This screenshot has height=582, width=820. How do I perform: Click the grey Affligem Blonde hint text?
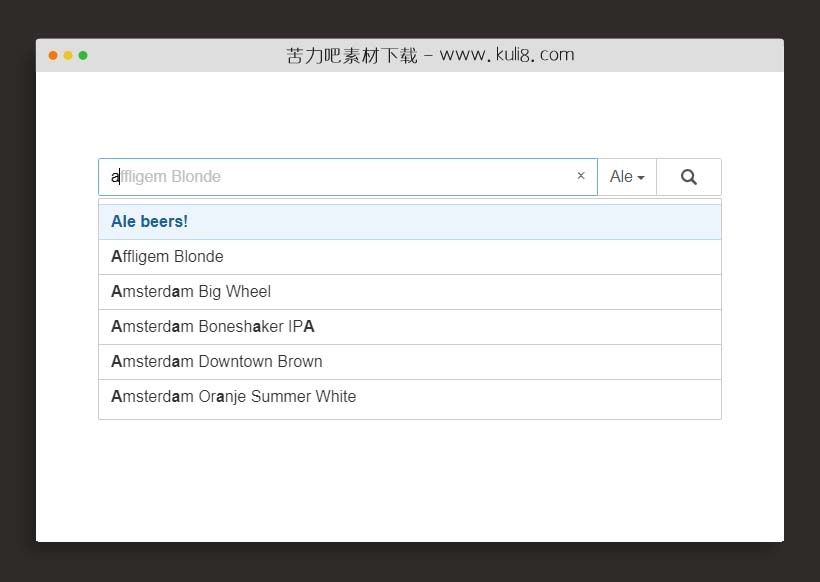point(171,177)
